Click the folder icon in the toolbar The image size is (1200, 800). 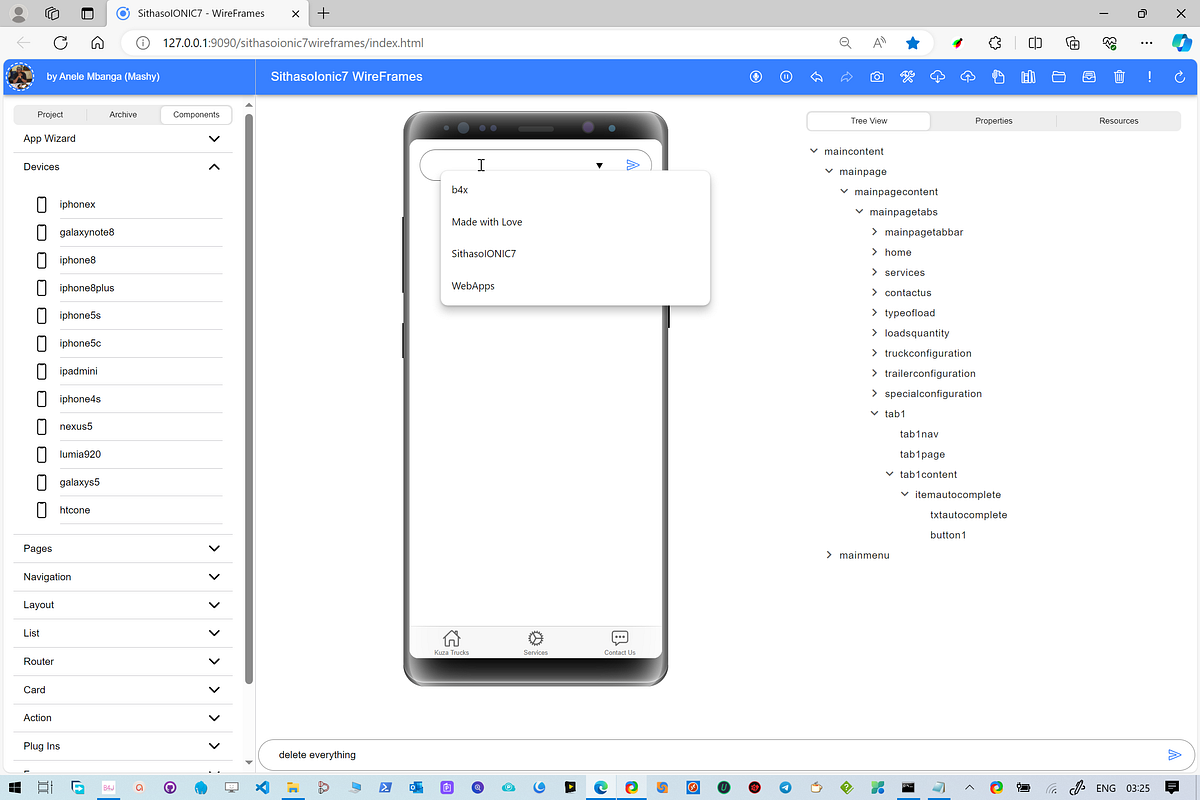(x=1058, y=77)
